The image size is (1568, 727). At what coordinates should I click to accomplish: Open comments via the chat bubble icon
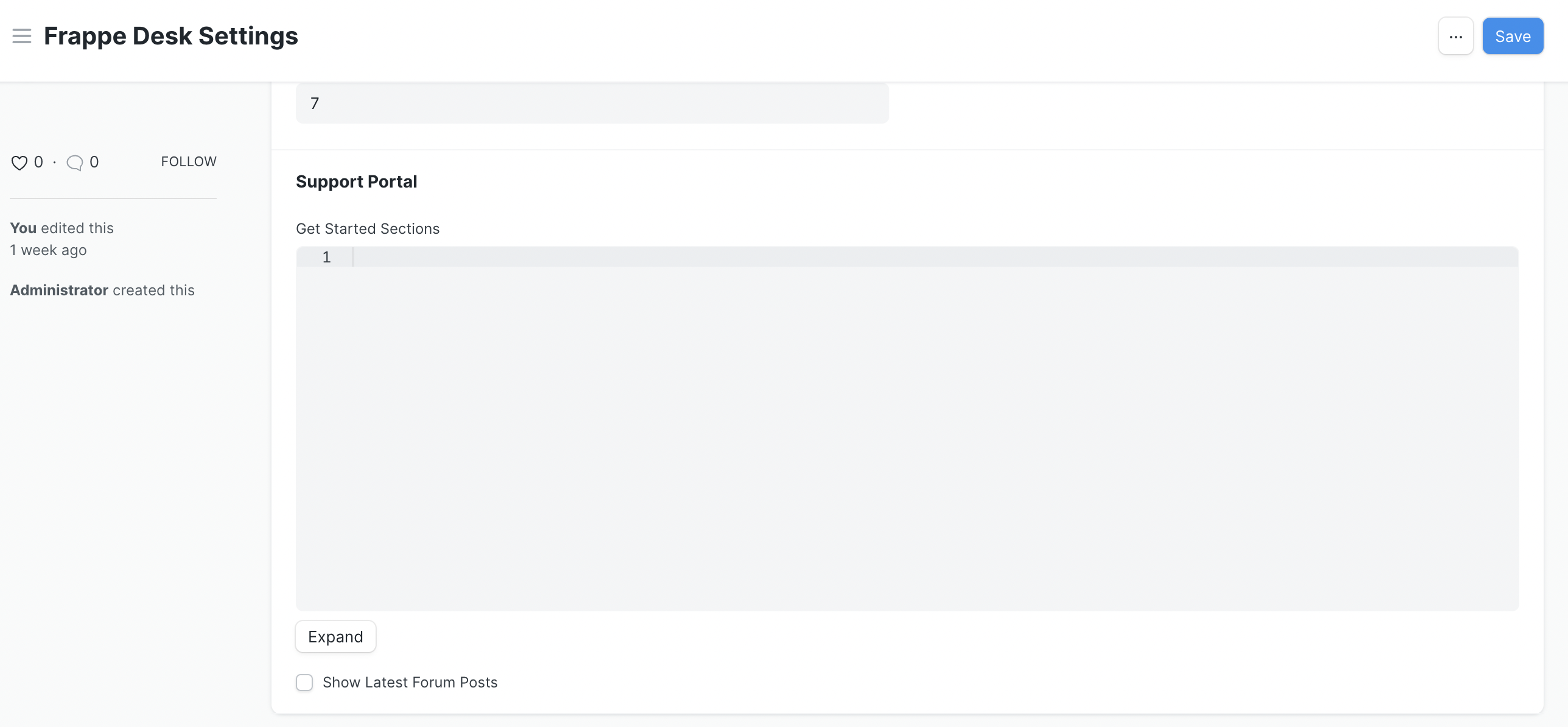coord(74,163)
